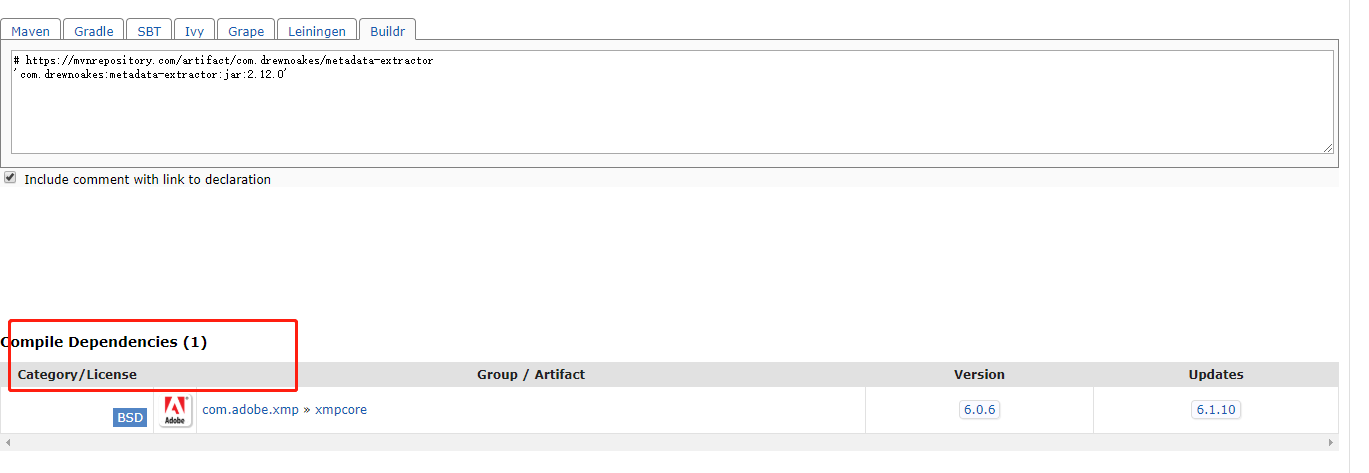The image size is (1369, 473).
Task: Click the right scroll arrow
Action: click(x=1331, y=442)
